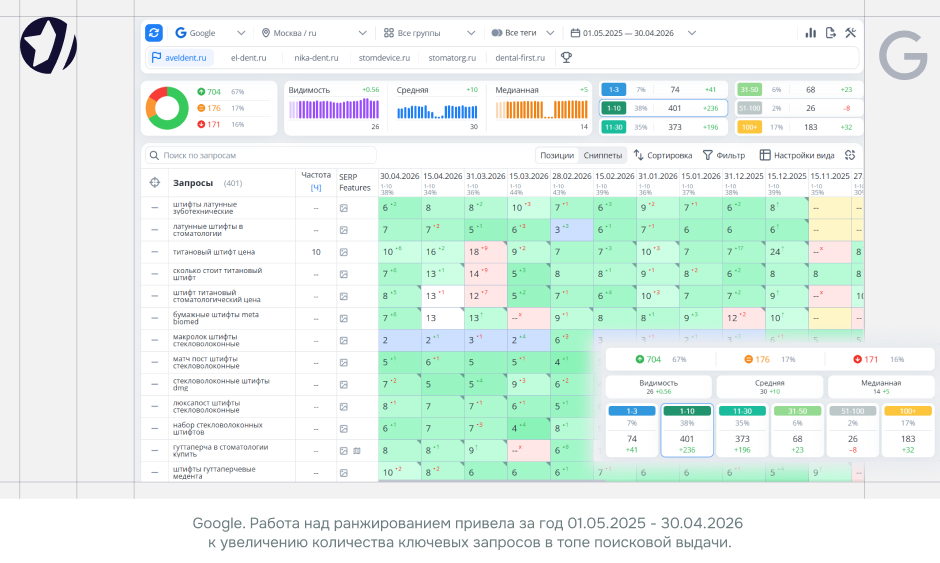Click the Частота [Ч] column link
This screenshot has width=940, height=563.
tap(316, 188)
